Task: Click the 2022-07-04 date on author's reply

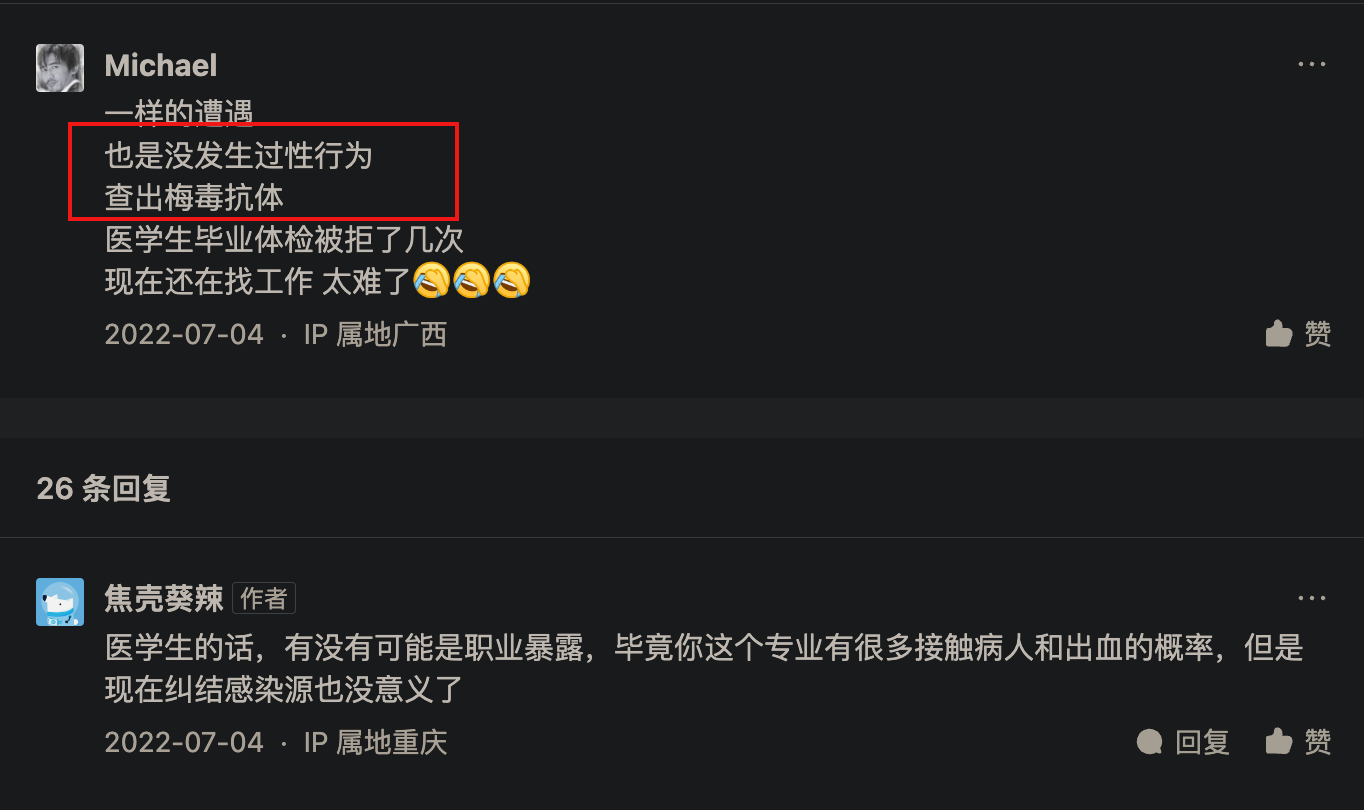Action: (184, 742)
